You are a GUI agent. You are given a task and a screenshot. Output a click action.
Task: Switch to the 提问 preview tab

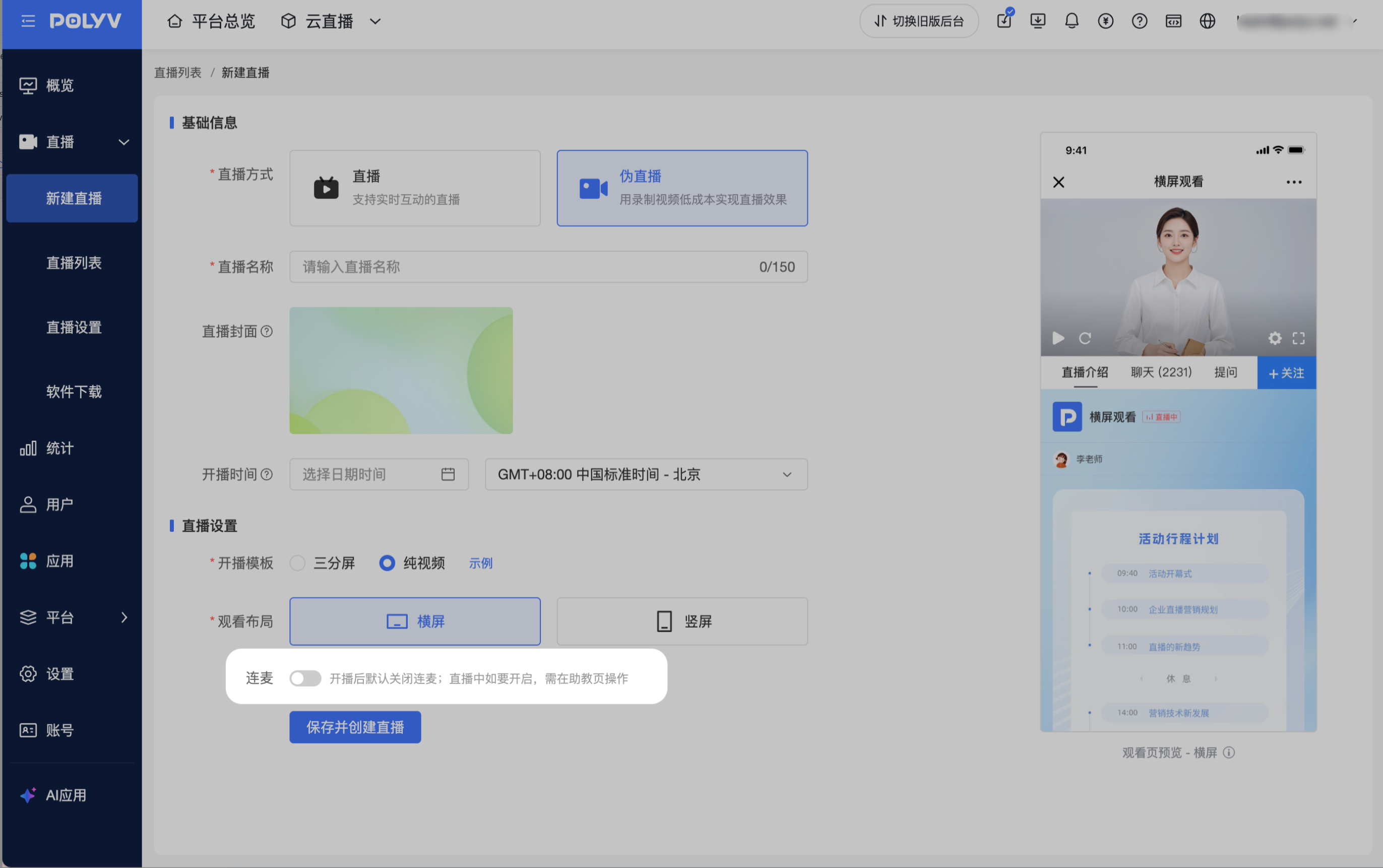pos(1226,373)
